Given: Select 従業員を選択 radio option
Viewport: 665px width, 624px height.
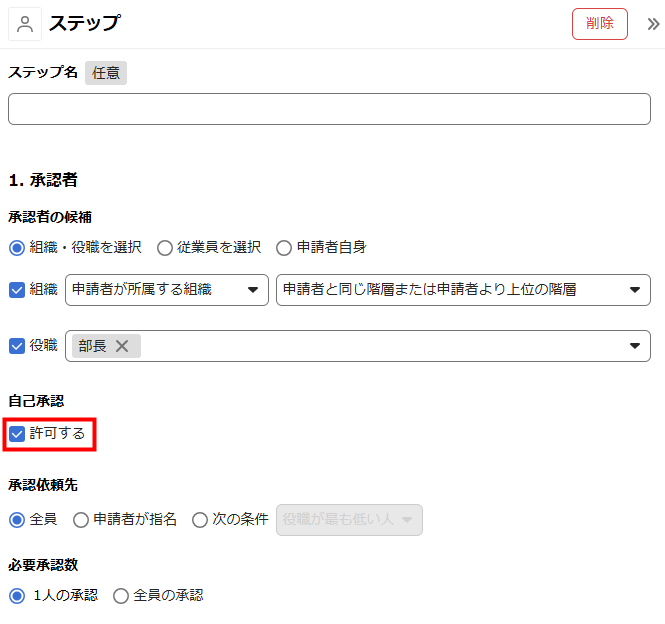Looking at the screenshot, I should pos(165,247).
